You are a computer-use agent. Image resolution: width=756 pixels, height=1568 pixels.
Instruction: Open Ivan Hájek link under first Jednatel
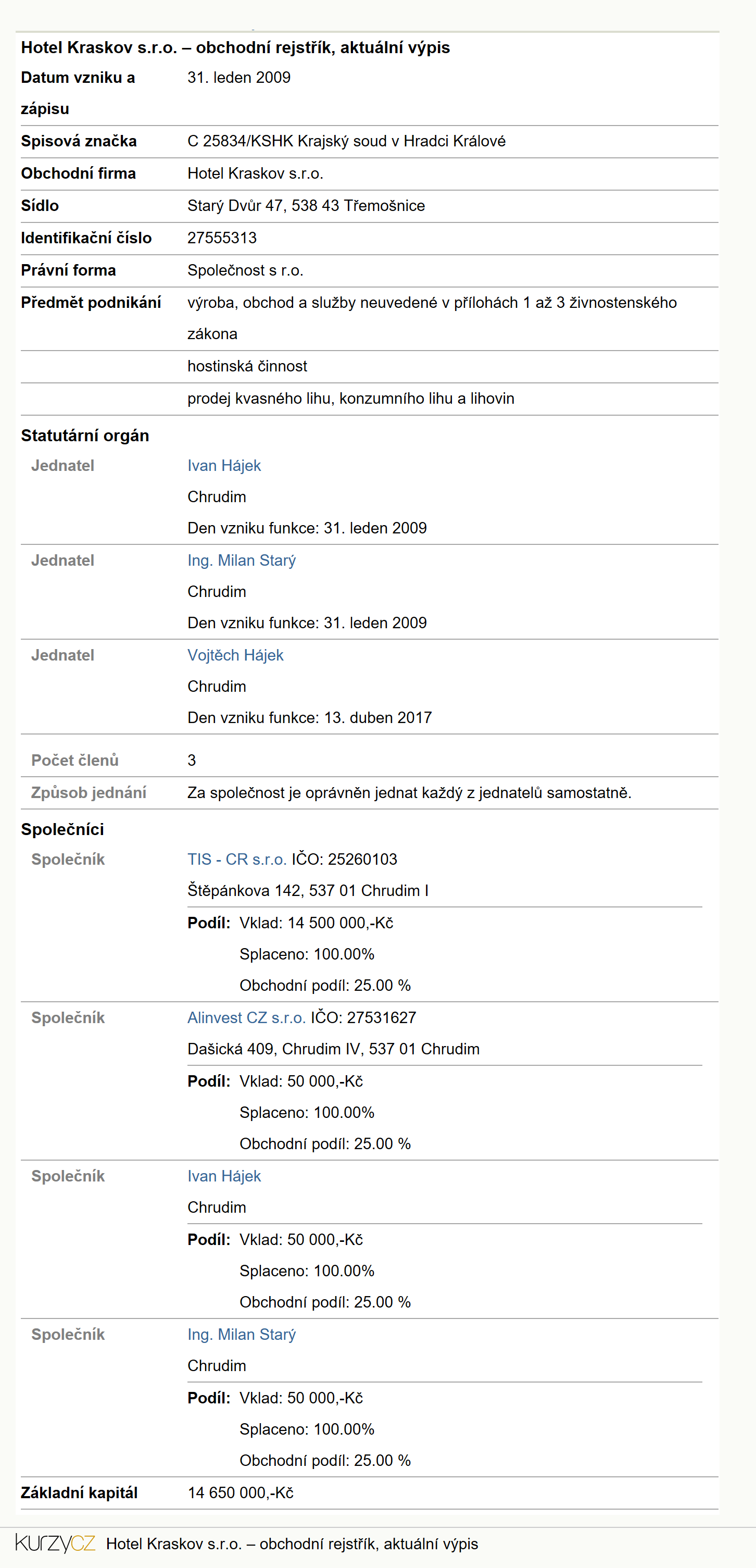(x=224, y=466)
